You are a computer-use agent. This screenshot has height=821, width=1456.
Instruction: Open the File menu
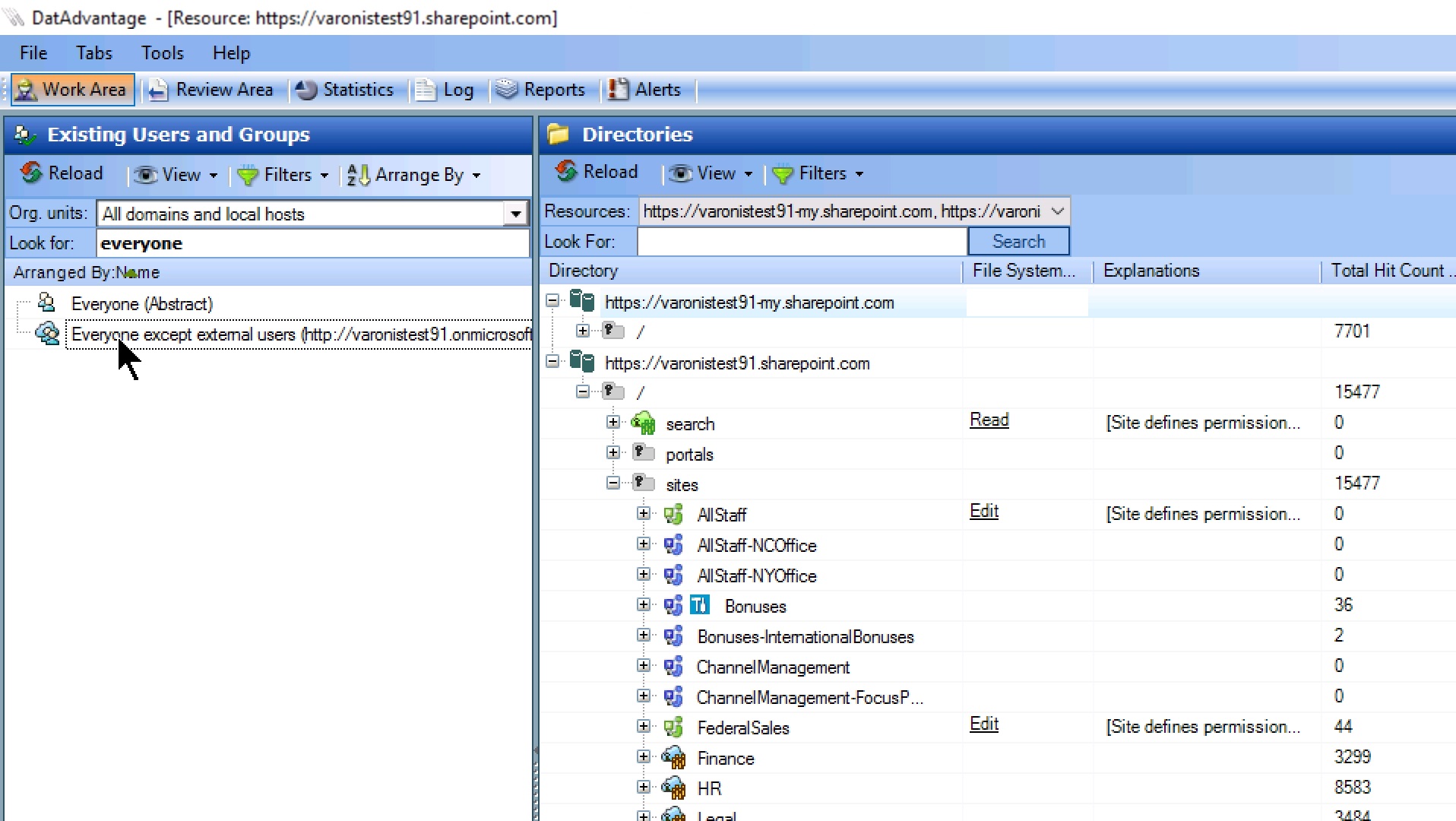pyautogui.click(x=33, y=53)
